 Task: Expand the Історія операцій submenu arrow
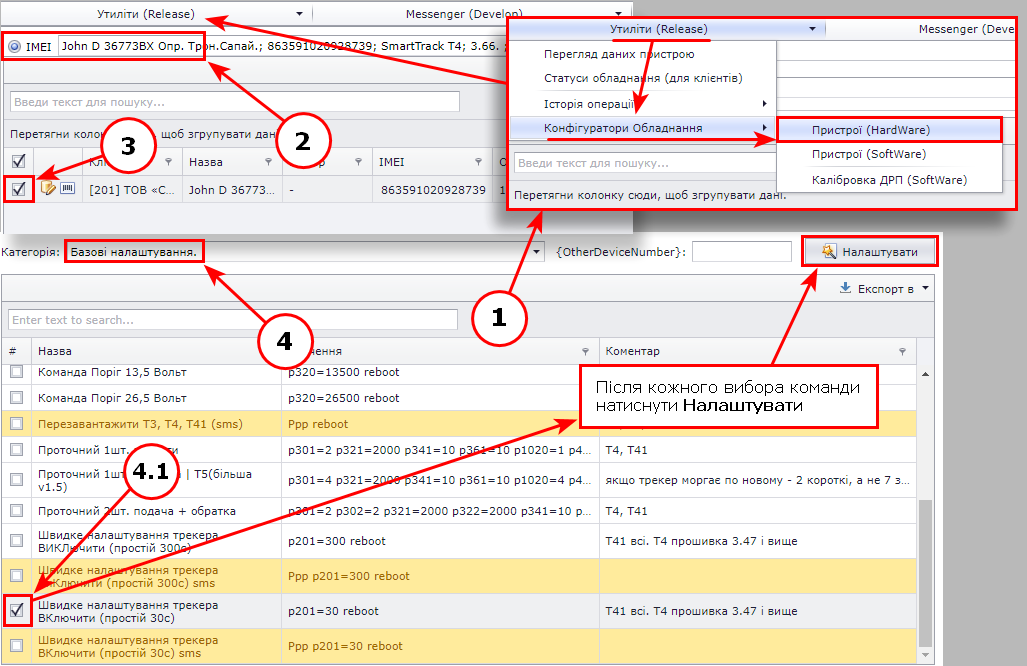(764, 103)
